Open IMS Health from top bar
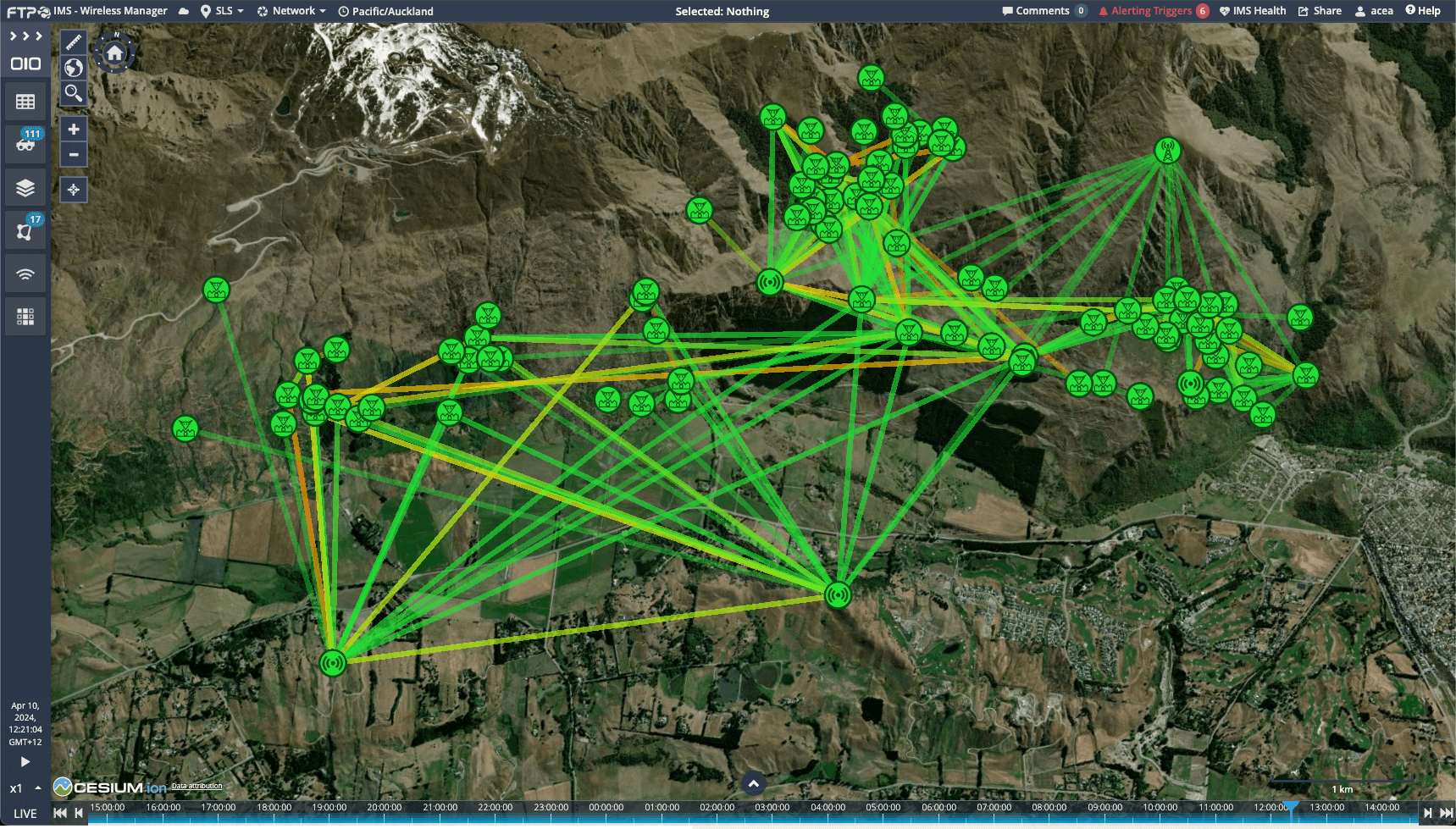This screenshot has width=1456, height=829. tap(1252, 11)
